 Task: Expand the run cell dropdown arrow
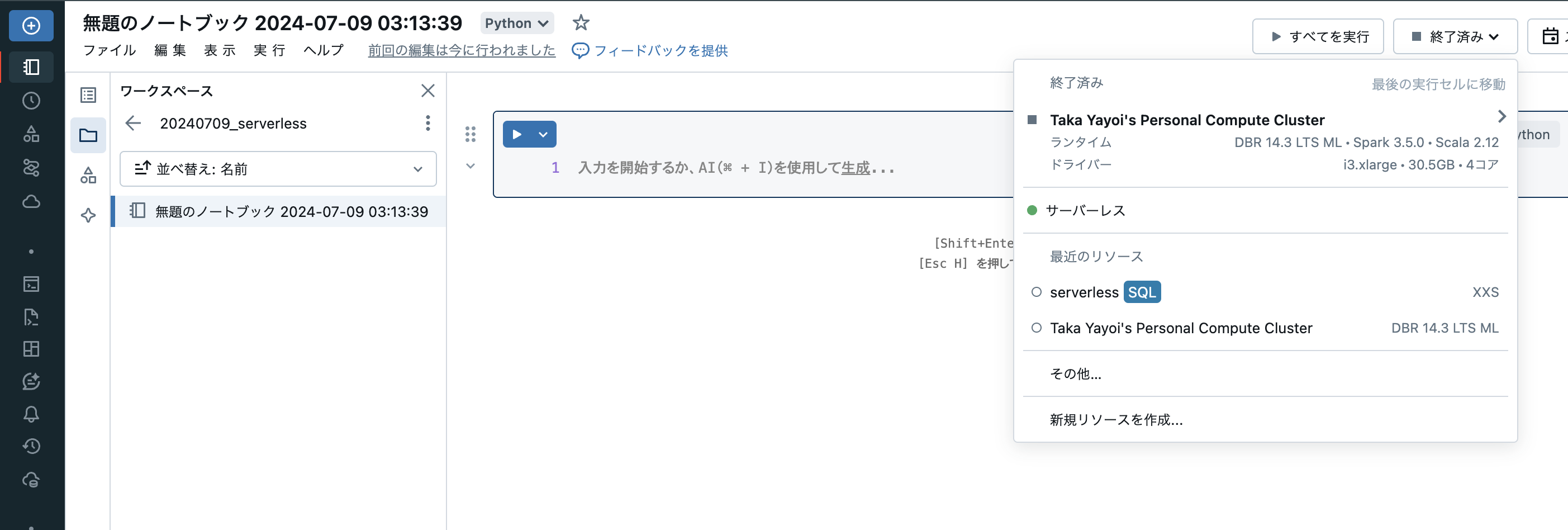543,134
